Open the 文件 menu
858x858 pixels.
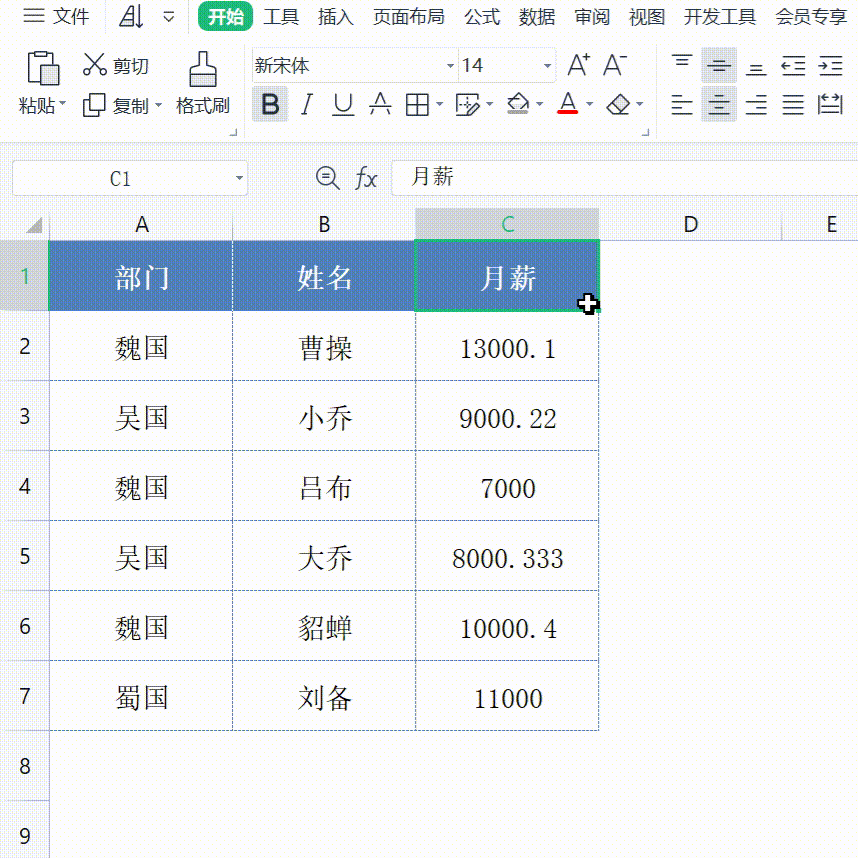(x=56, y=16)
